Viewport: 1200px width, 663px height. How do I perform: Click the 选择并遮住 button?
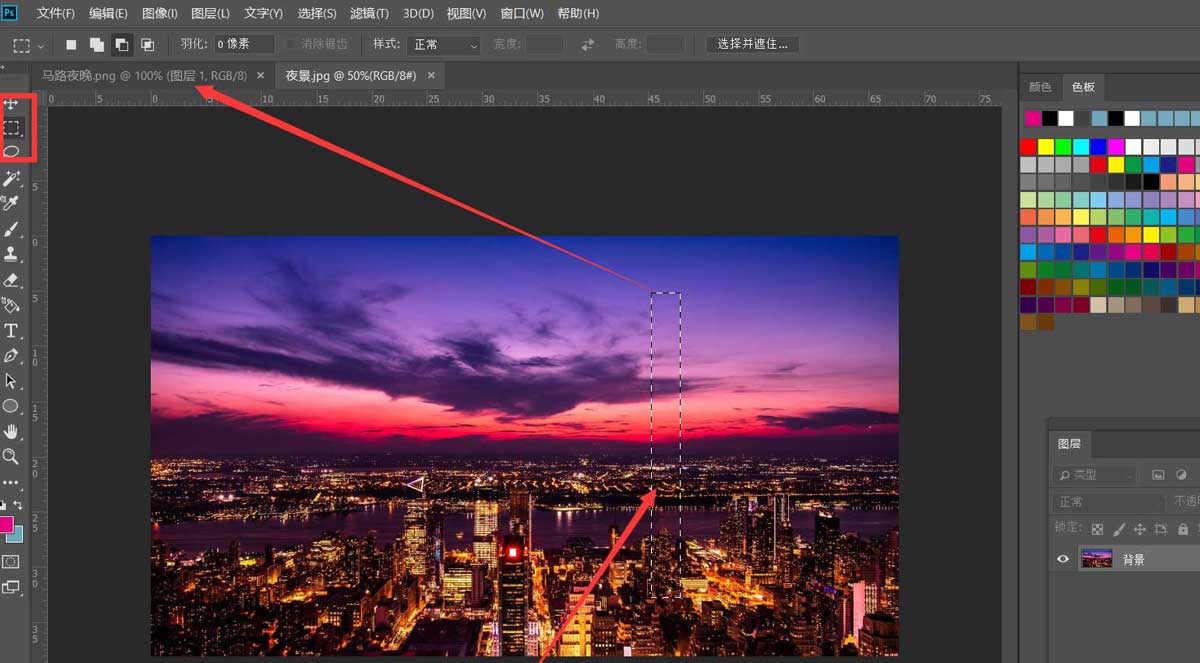pyautogui.click(x=752, y=44)
